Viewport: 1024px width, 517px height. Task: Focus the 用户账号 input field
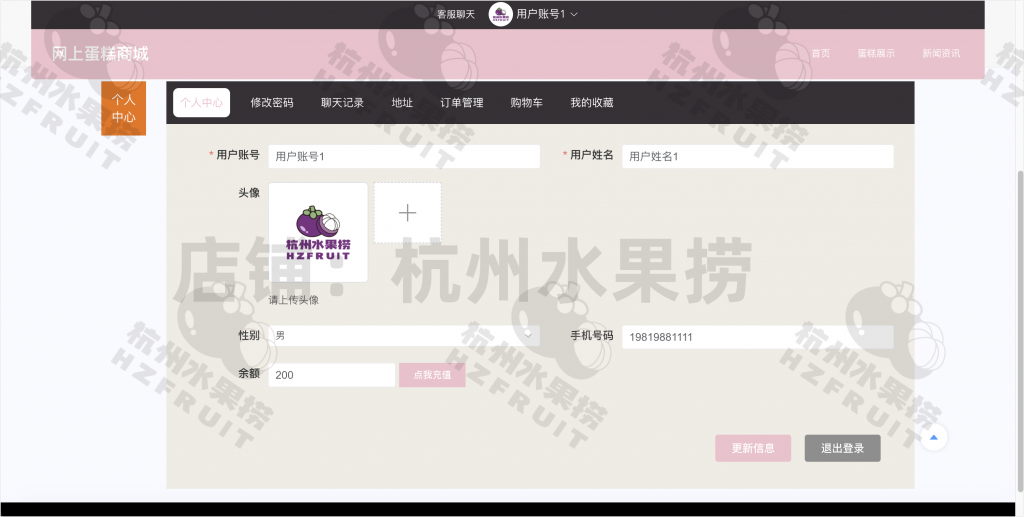(x=404, y=156)
